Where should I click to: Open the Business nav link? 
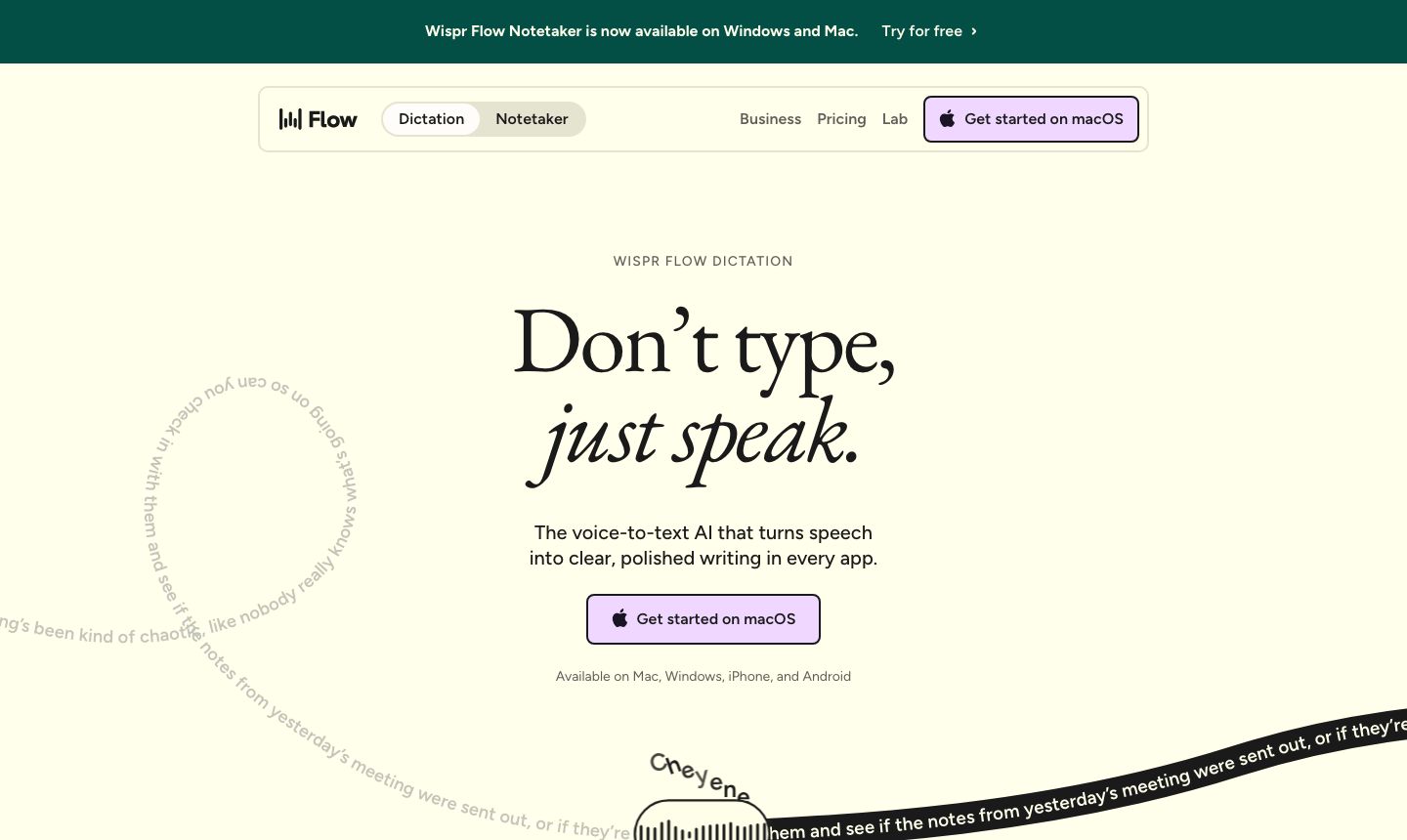(x=770, y=119)
